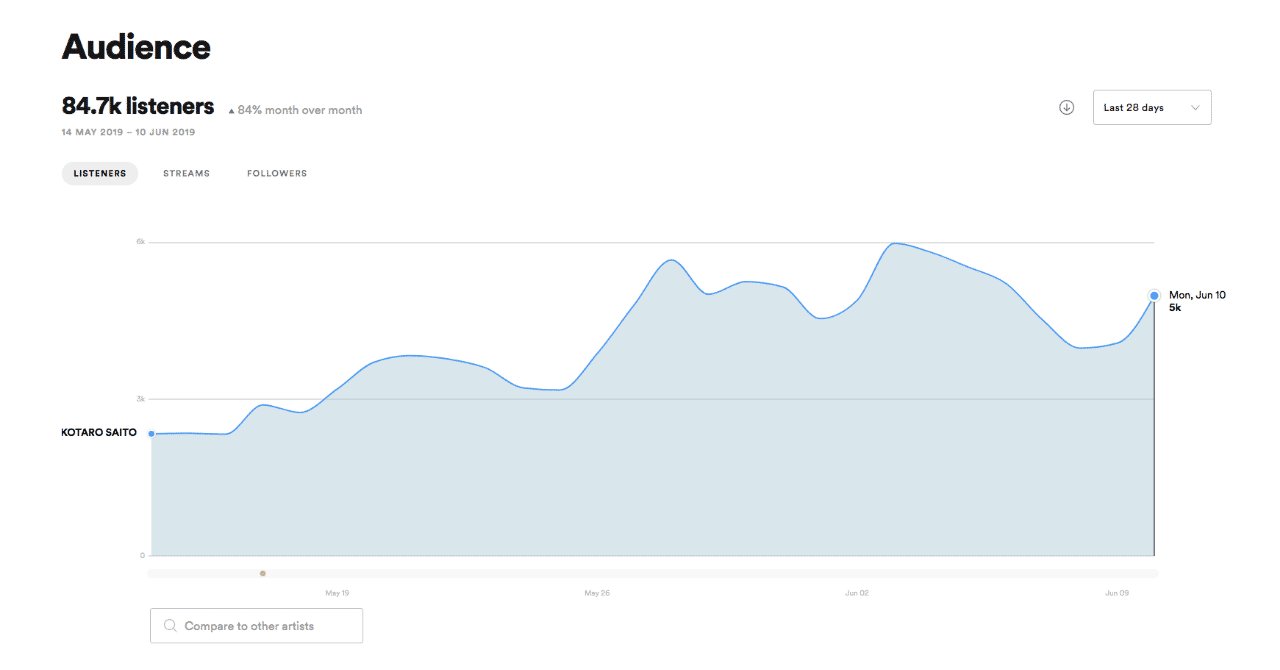Select the starting data point next to KOTARO SAITO

click(x=151, y=434)
